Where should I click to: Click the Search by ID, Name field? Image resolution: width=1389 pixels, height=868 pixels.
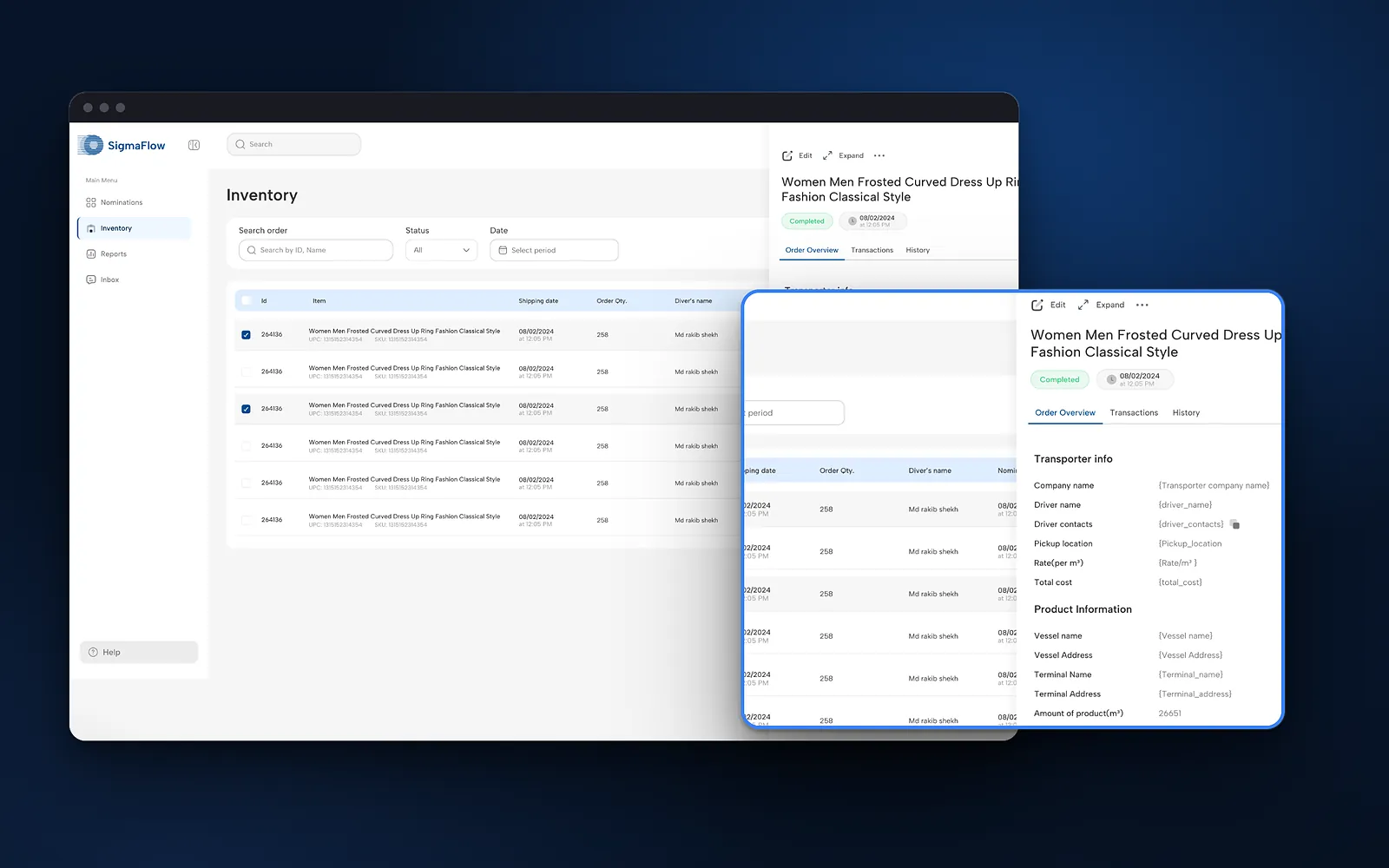pos(315,250)
